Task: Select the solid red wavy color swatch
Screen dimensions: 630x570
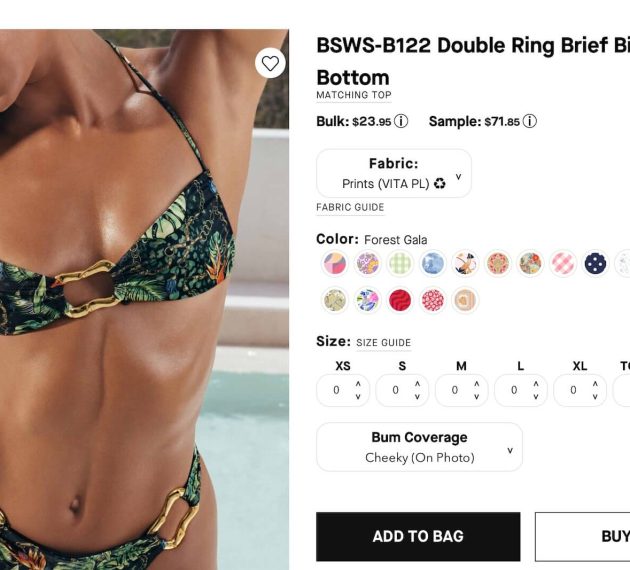Action: [x=400, y=300]
